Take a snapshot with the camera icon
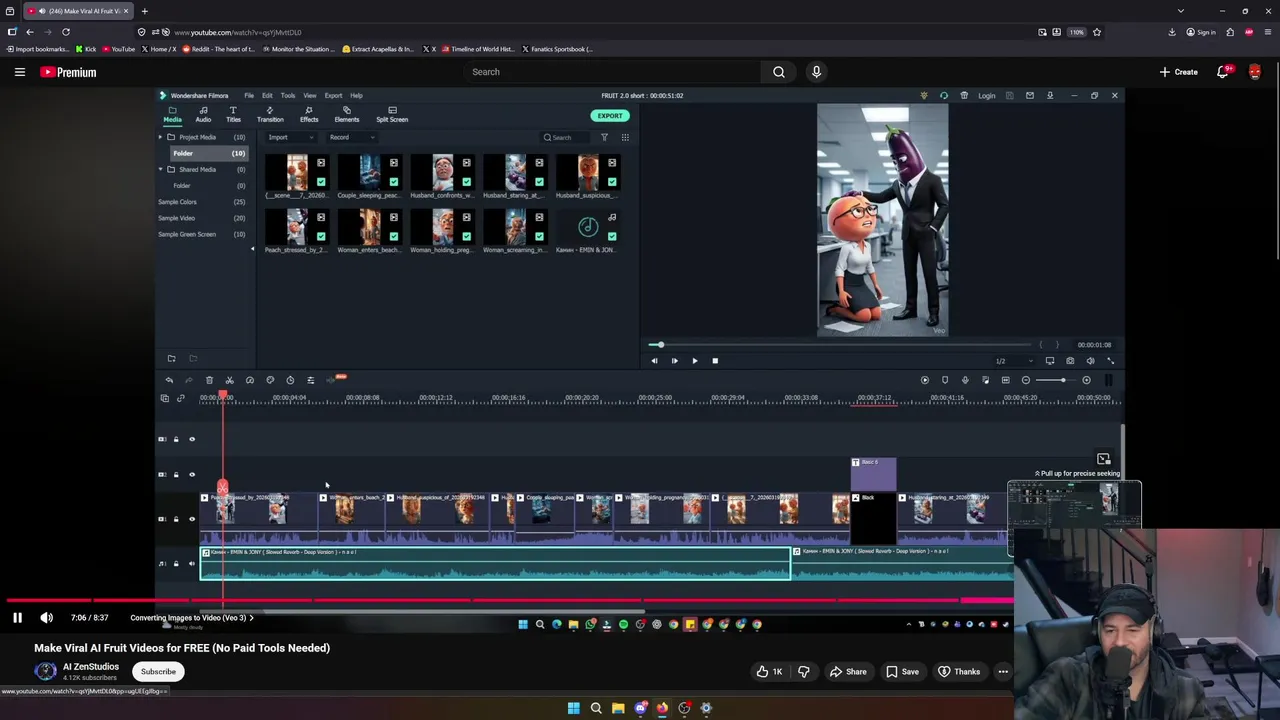The image size is (1280, 720). click(1070, 361)
